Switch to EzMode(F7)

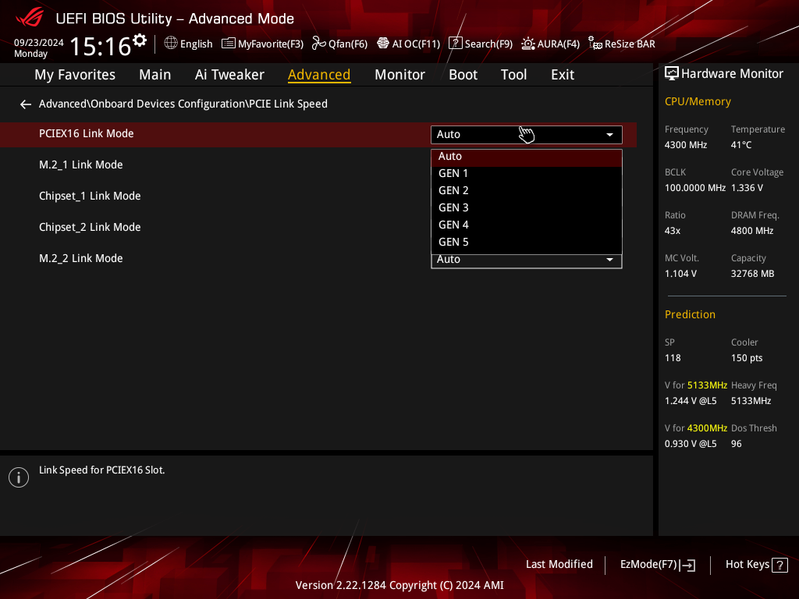click(x=657, y=565)
